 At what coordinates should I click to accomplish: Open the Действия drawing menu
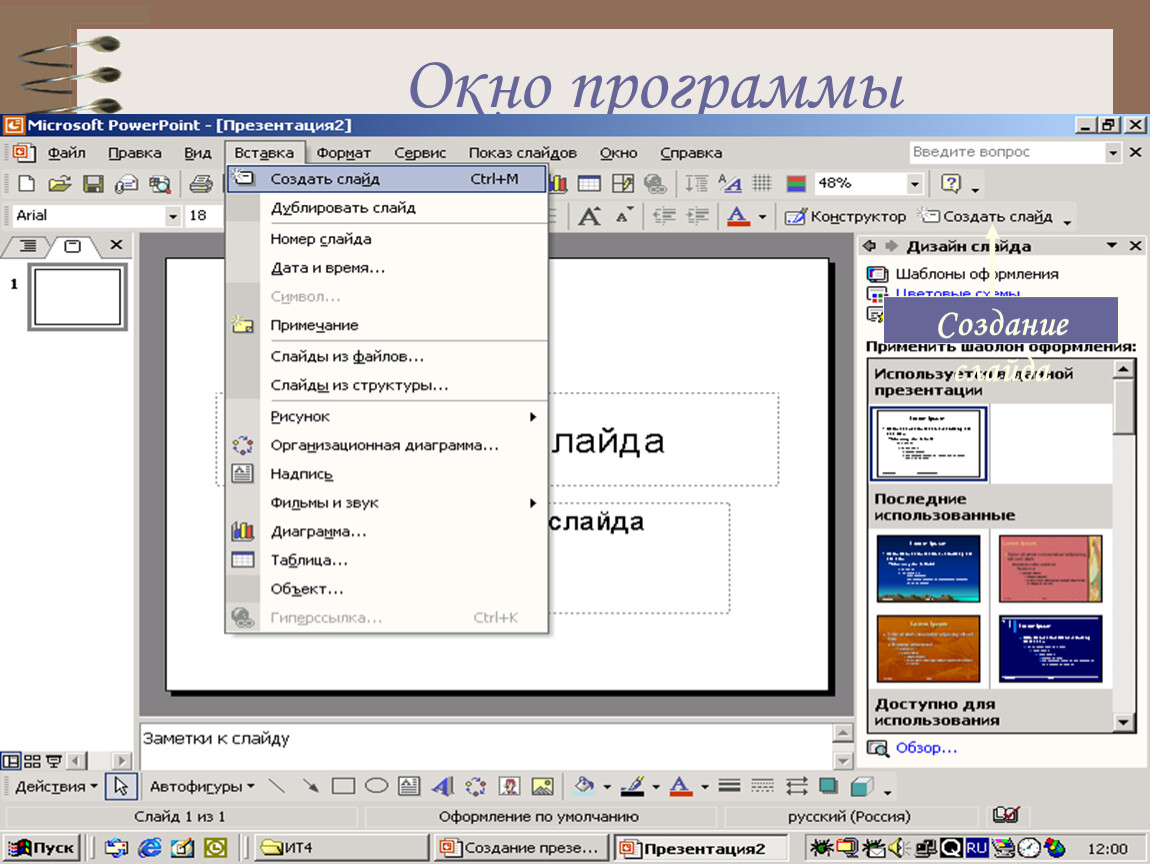click(56, 787)
